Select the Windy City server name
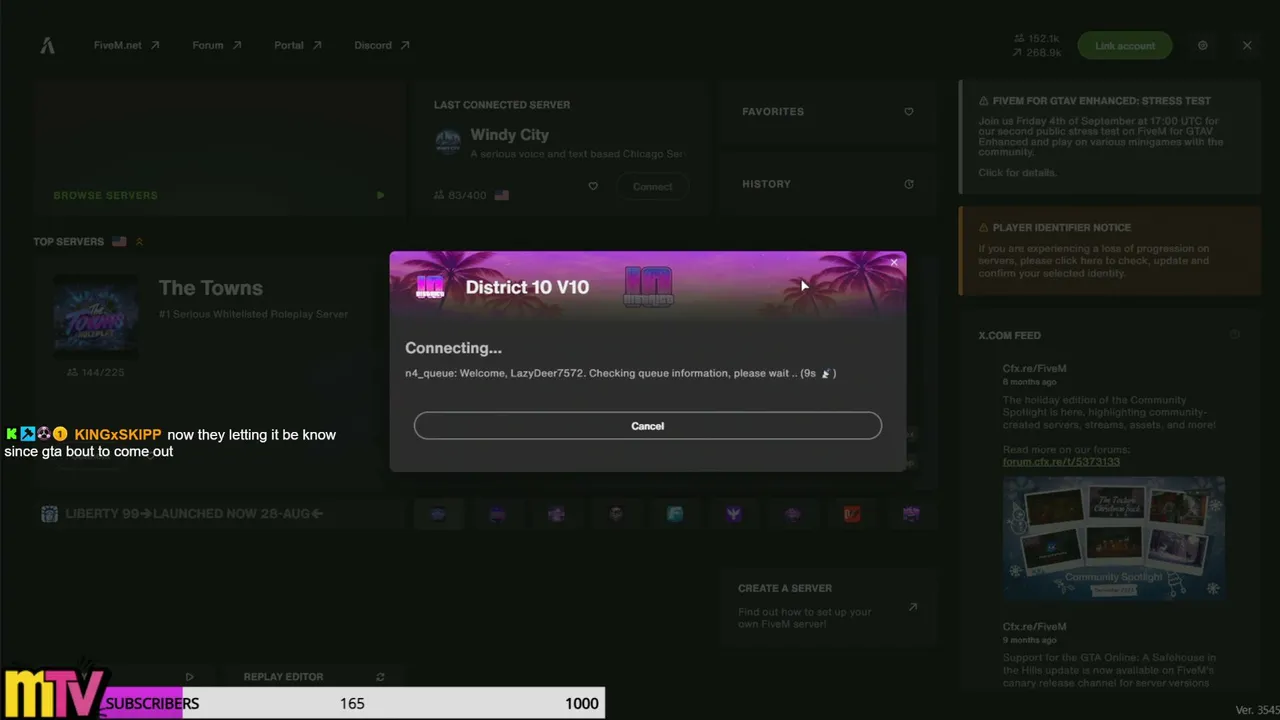The image size is (1280, 720). [x=509, y=135]
